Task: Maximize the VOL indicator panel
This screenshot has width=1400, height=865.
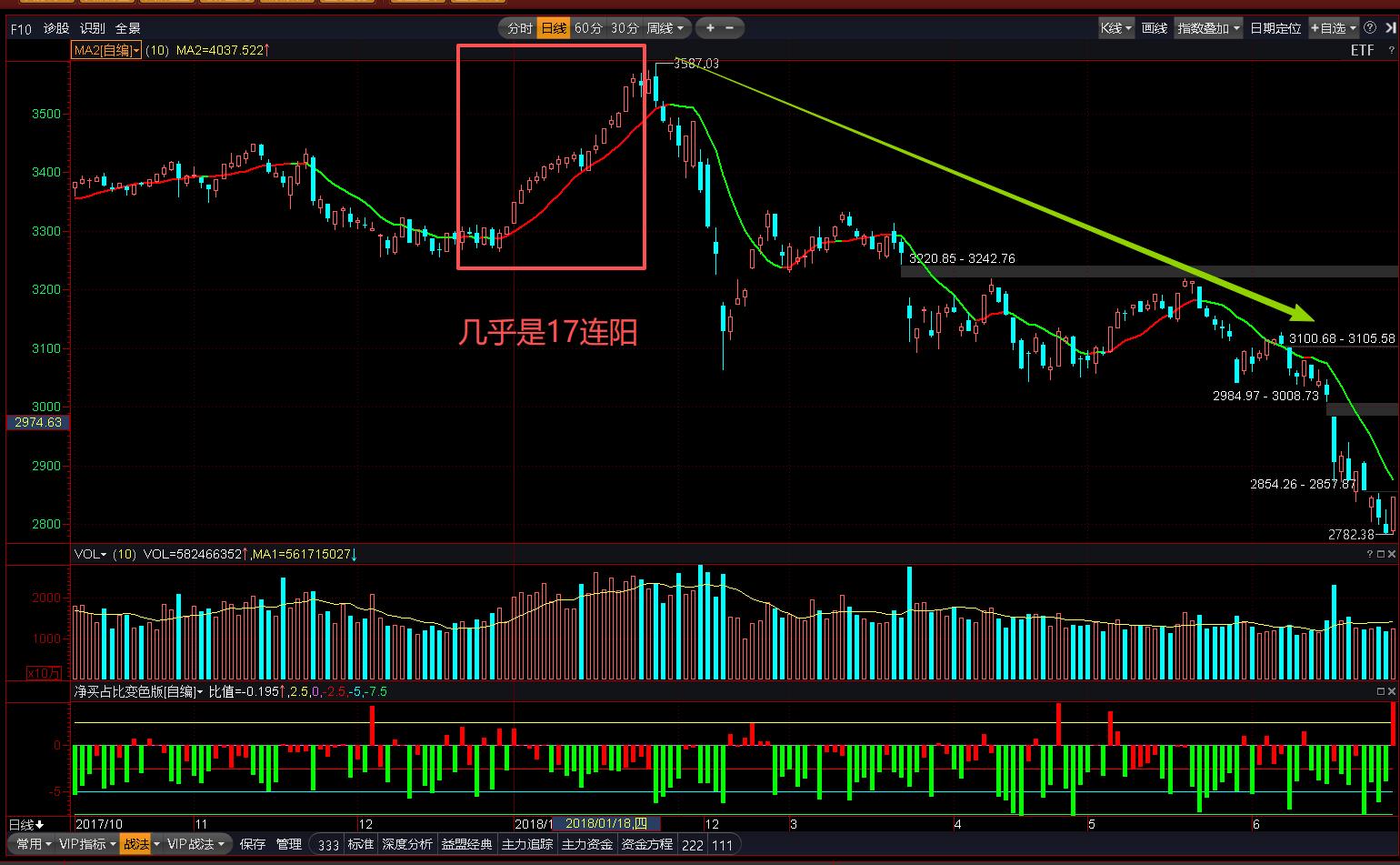Action: [x=1380, y=554]
